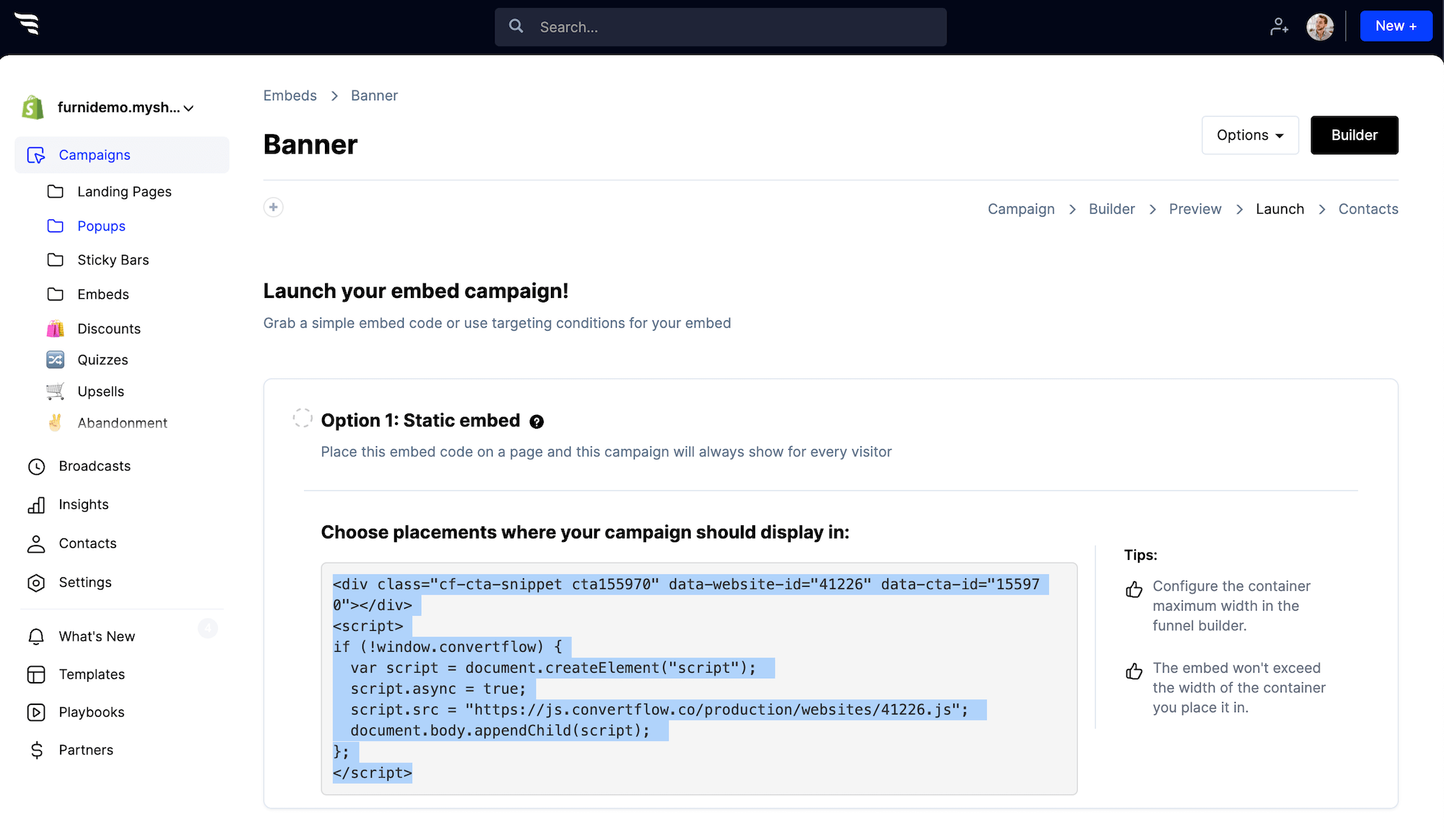1444x840 pixels.
Task: Open Sticky Bars
Action: (x=113, y=260)
